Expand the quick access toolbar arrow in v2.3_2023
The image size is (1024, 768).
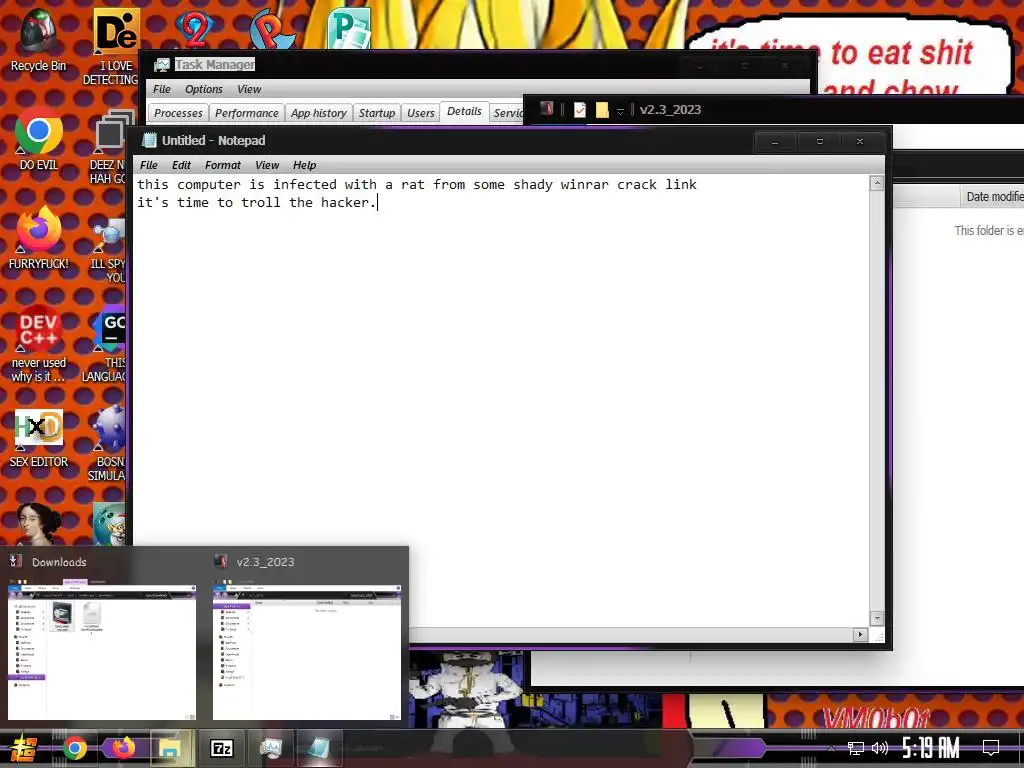point(620,111)
